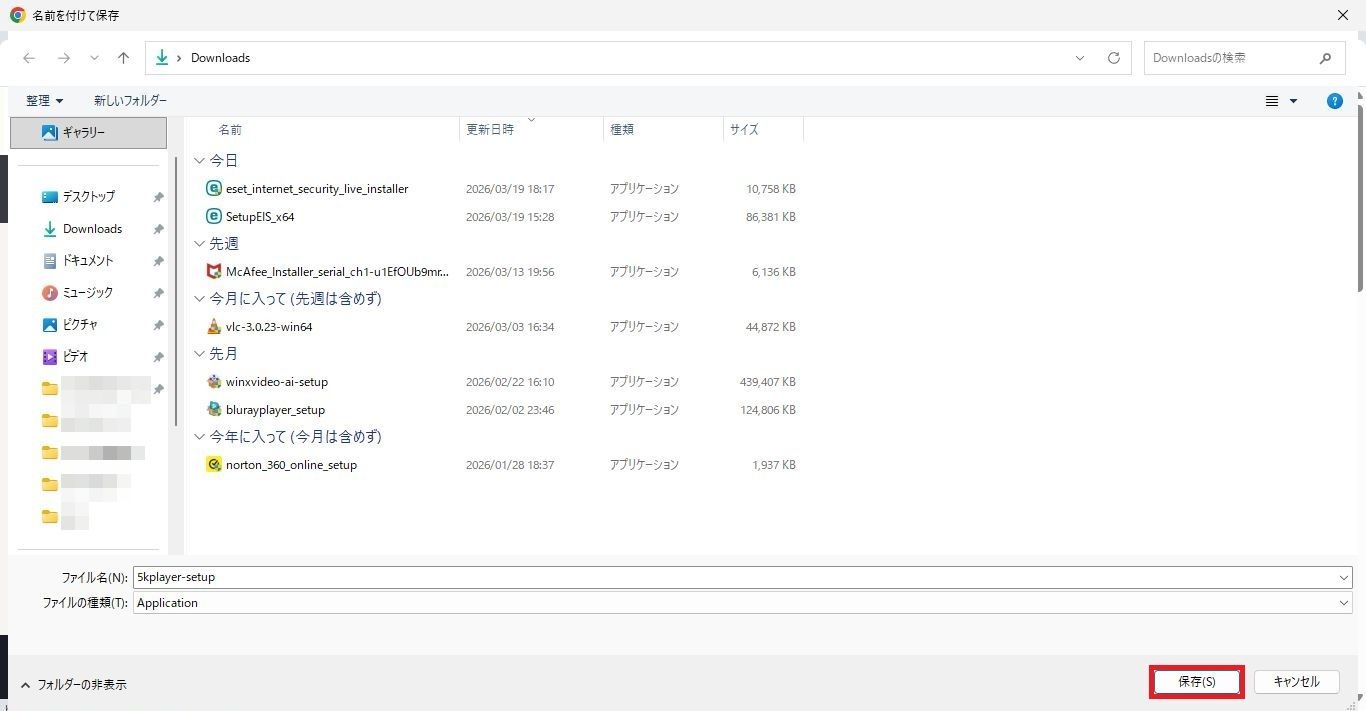Open the view layout options dropdown
This screenshot has width=1366, height=711.
click(x=1281, y=101)
